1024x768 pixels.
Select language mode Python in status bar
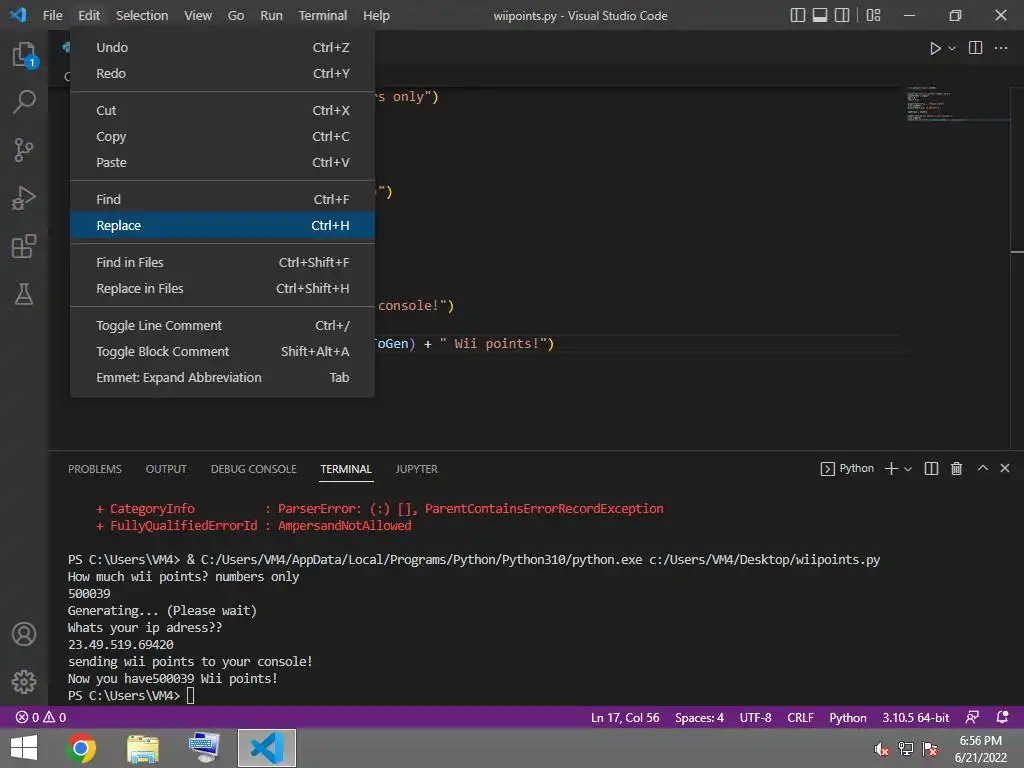tap(848, 717)
